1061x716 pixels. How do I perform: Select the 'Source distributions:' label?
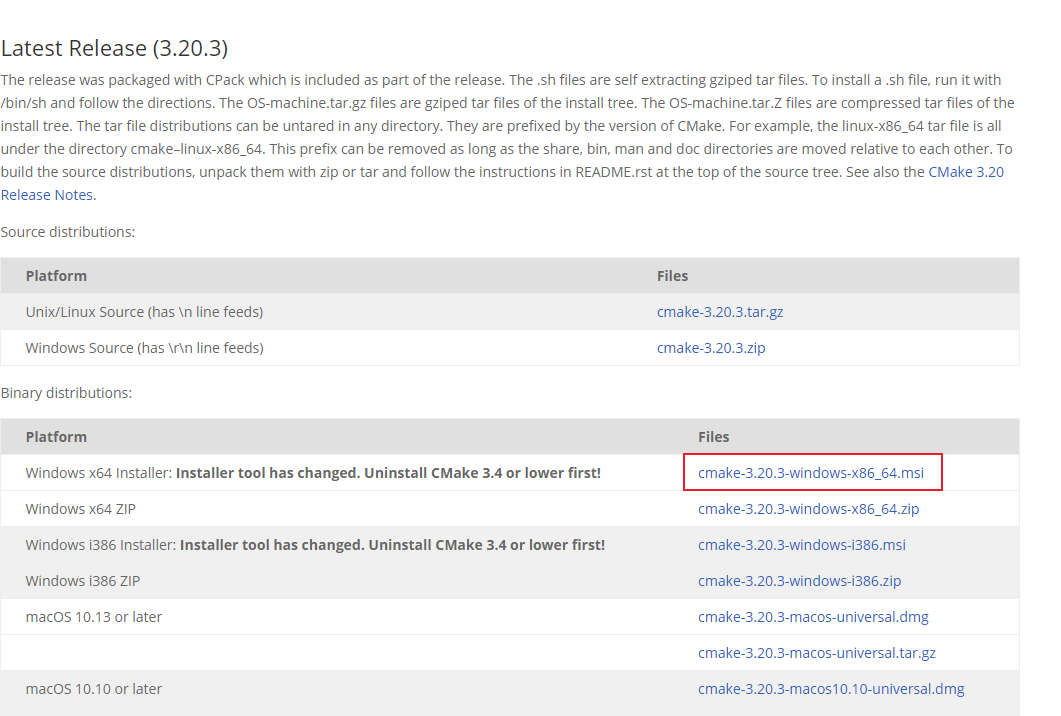pos(68,232)
